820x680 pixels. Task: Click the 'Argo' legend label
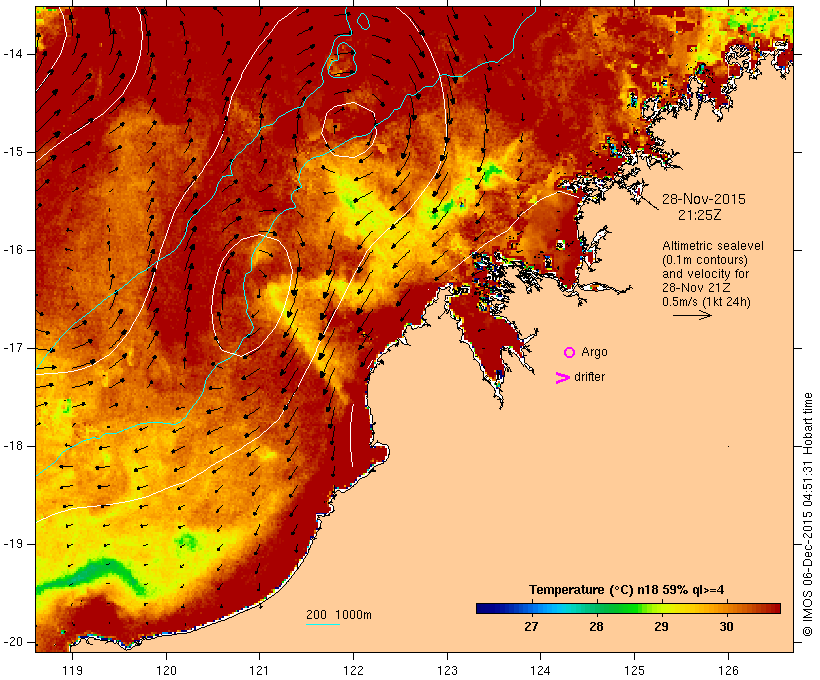point(595,352)
